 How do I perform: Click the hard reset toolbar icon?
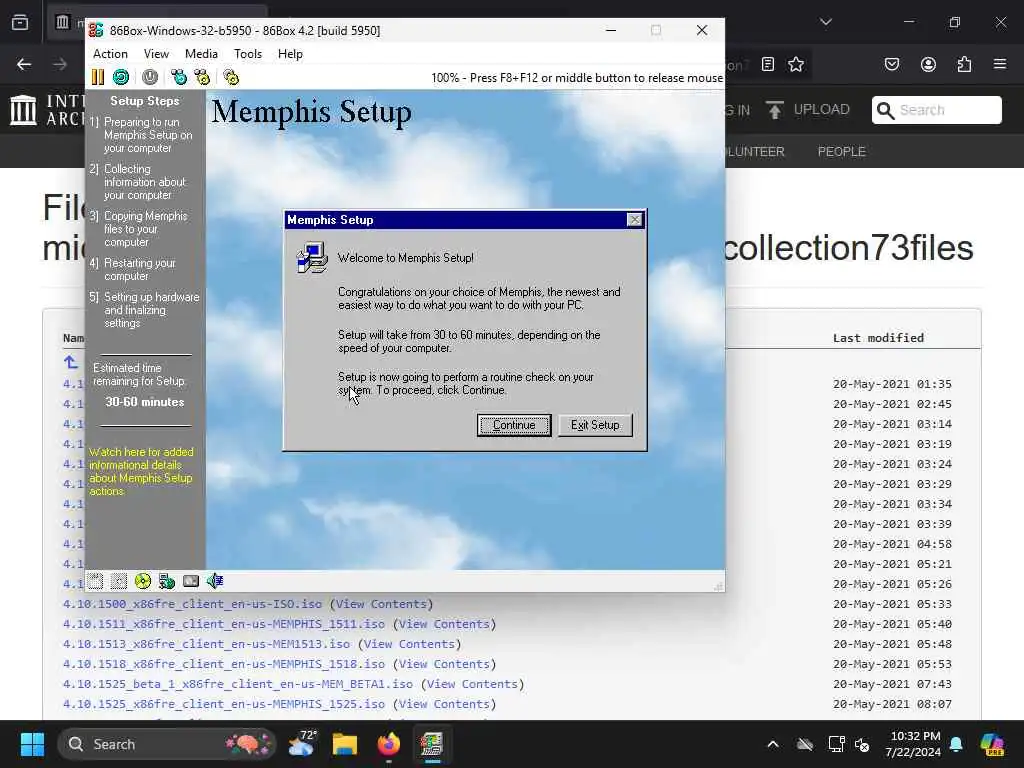tap(121, 77)
